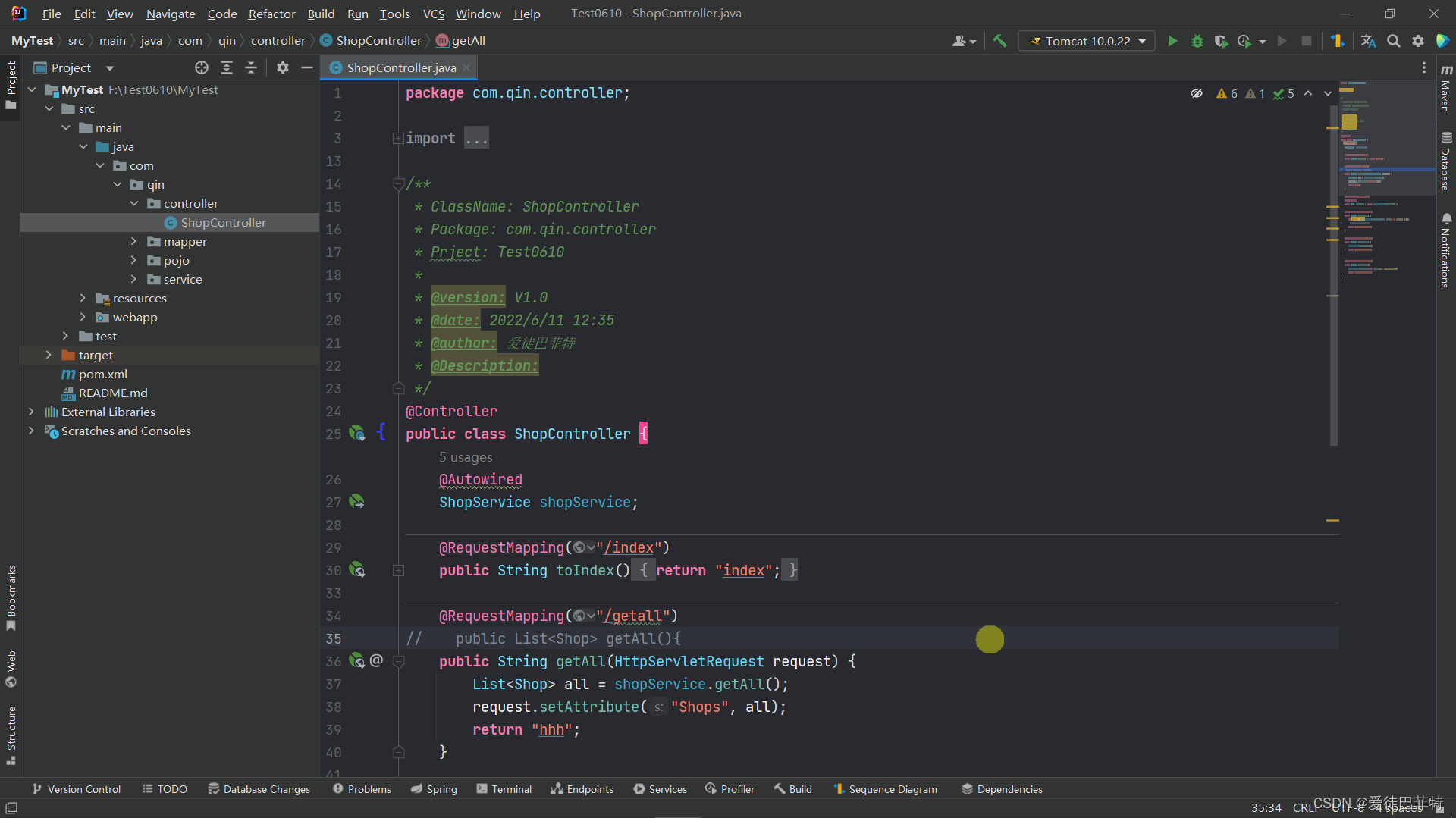The width and height of the screenshot is (1456, 818).
Task: Open the Translate plugin icon
Action: coord(1368,41)
